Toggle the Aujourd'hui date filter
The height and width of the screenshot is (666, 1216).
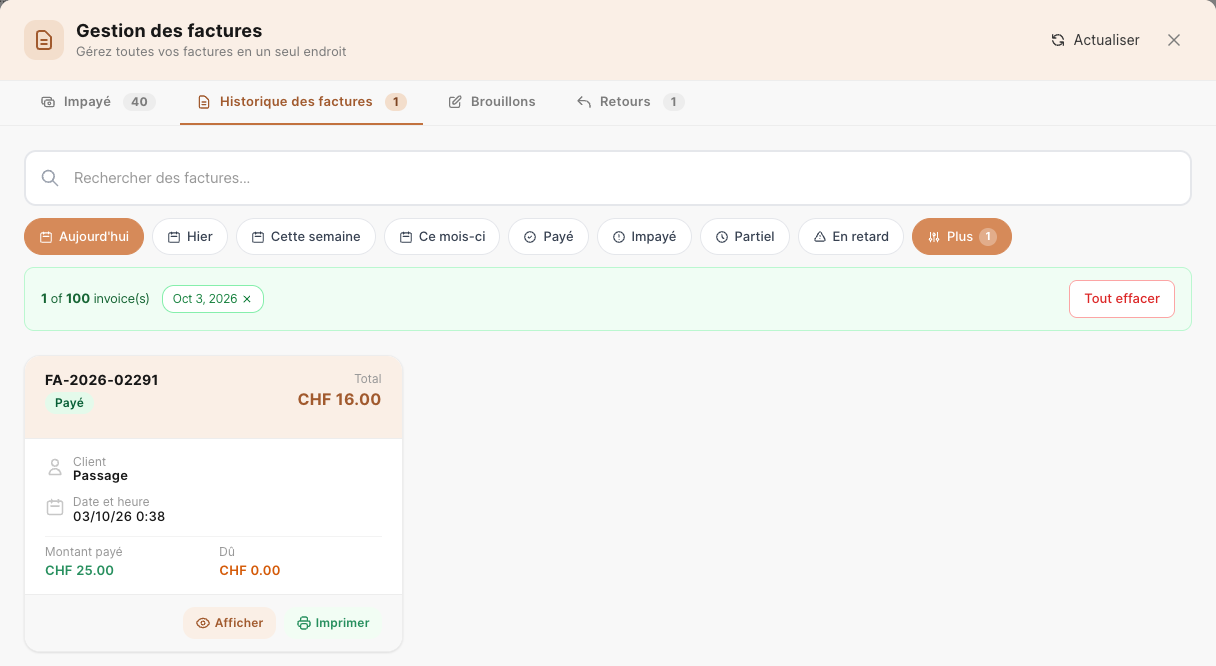(x=84, y=237)
